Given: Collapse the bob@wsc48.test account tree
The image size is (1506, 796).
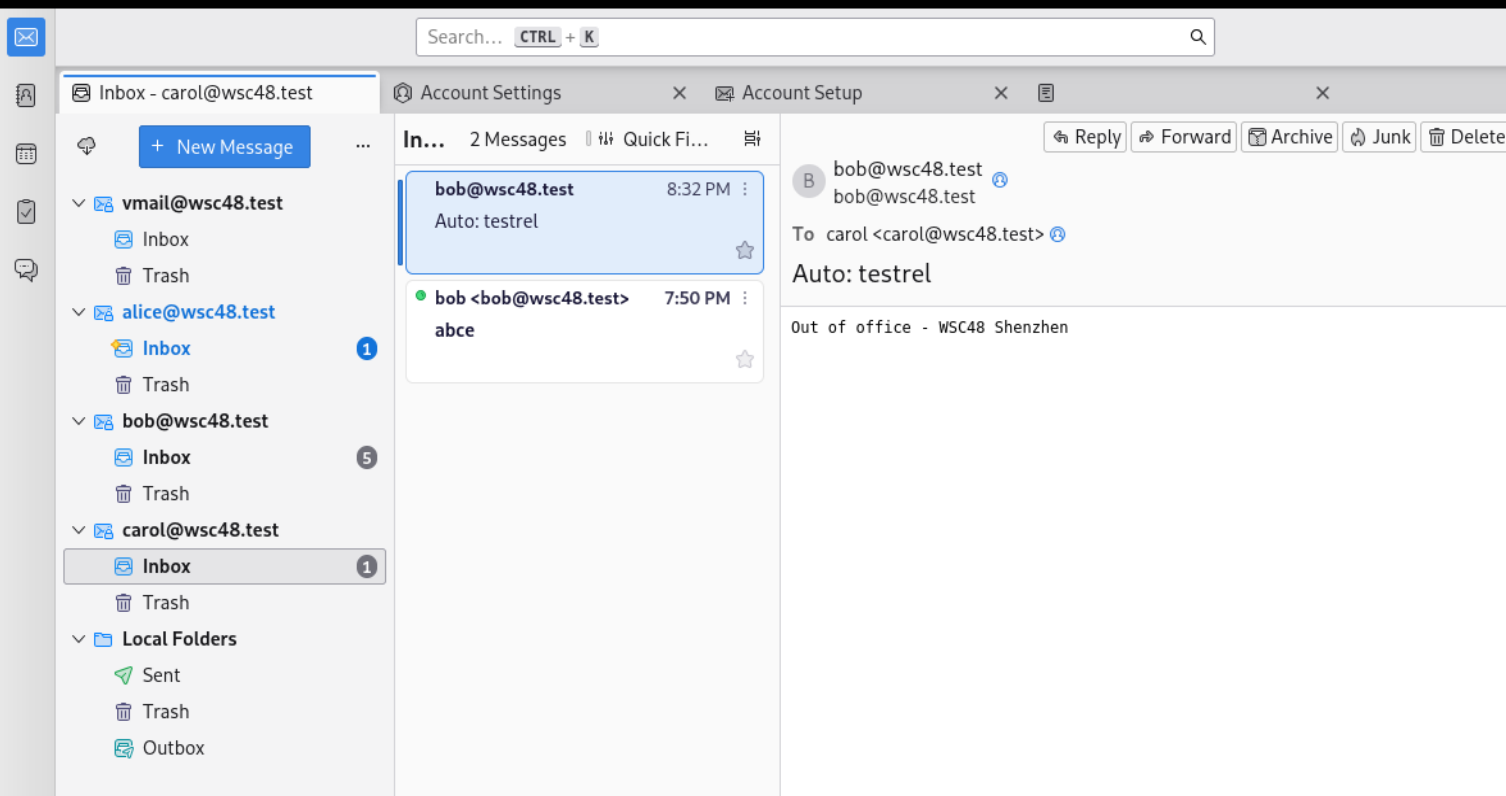Looking at the screenshot, I should point(79,421).
